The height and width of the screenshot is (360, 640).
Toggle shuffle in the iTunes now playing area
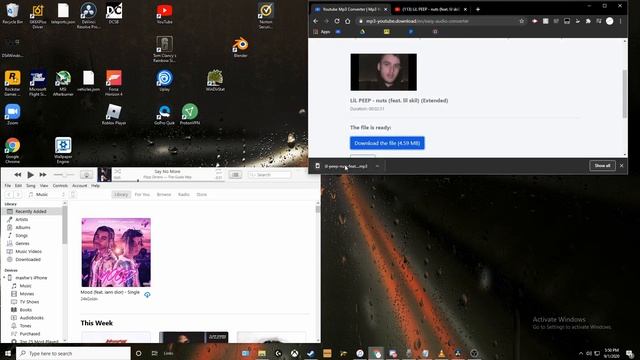[x=118, y=171]
